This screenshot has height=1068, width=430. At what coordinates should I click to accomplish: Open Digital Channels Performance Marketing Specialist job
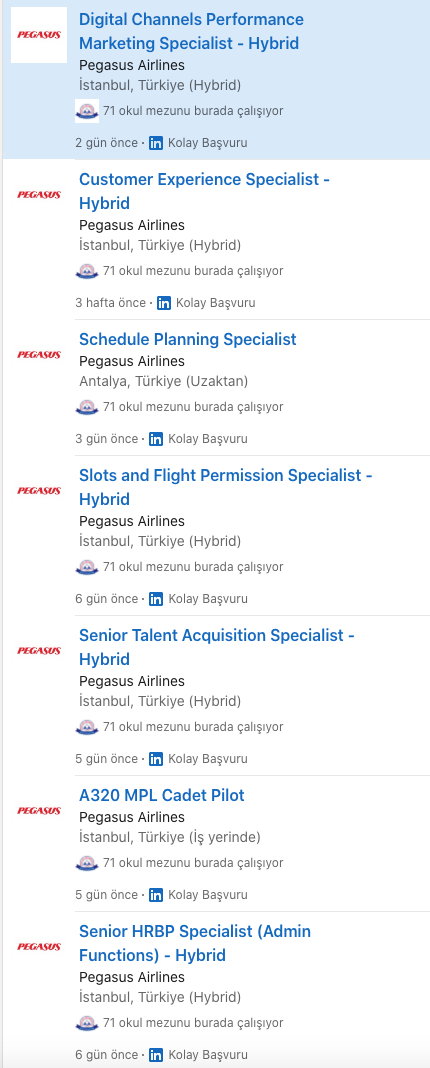[191, 31]
